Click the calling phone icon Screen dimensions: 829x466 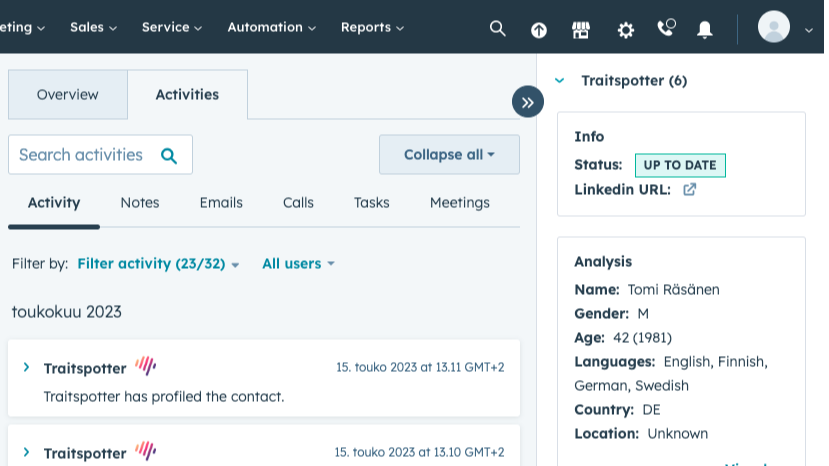pyautogui.click(x=666, y=28)
